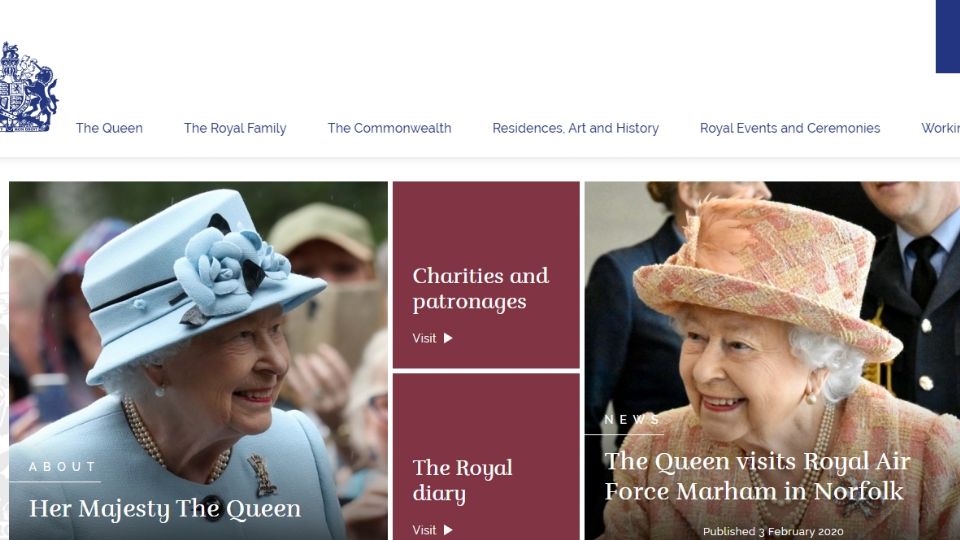Open the Queen visits Royal Air Force Marham article

[757, 476]
